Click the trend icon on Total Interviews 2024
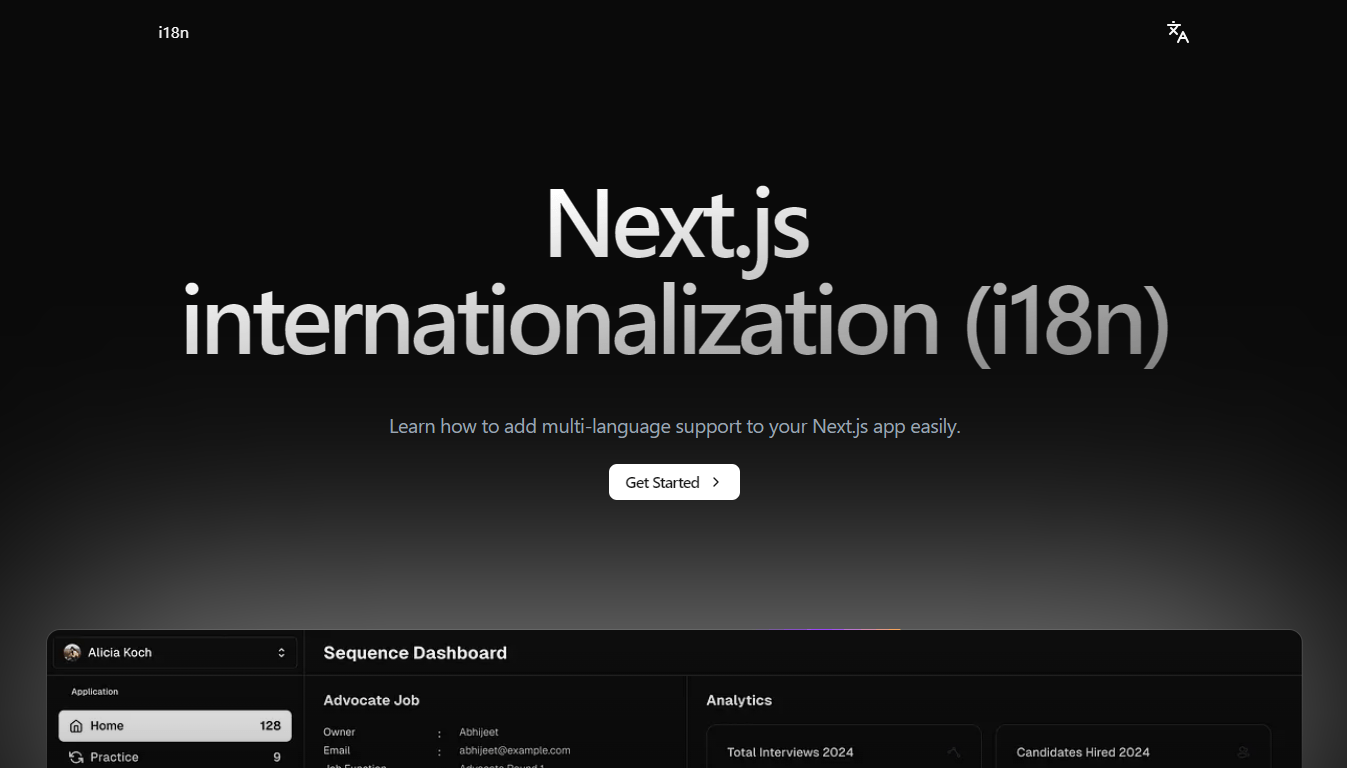1347x768 pixels. [x=953, y=752]
